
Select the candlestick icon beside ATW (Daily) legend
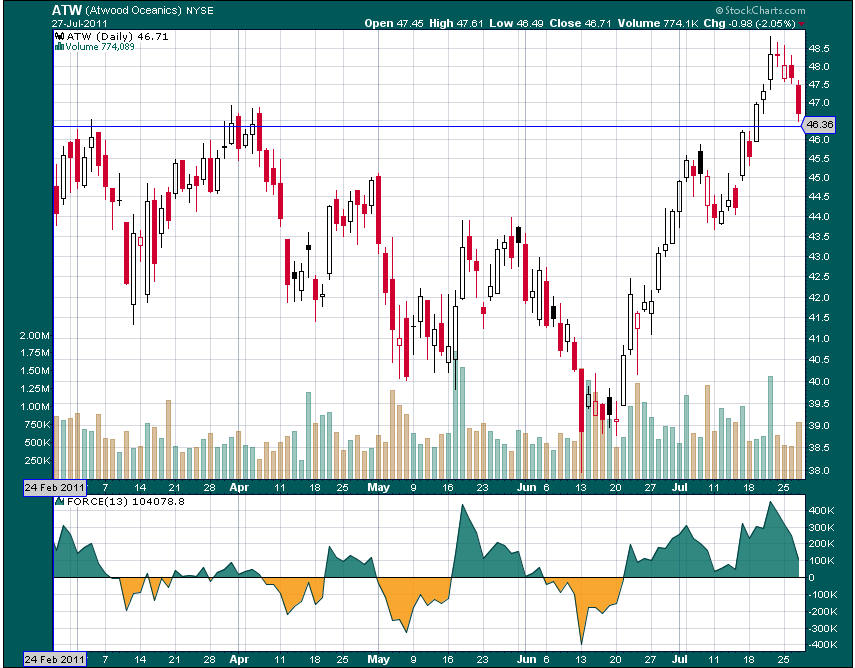click(x=57, y=35)
